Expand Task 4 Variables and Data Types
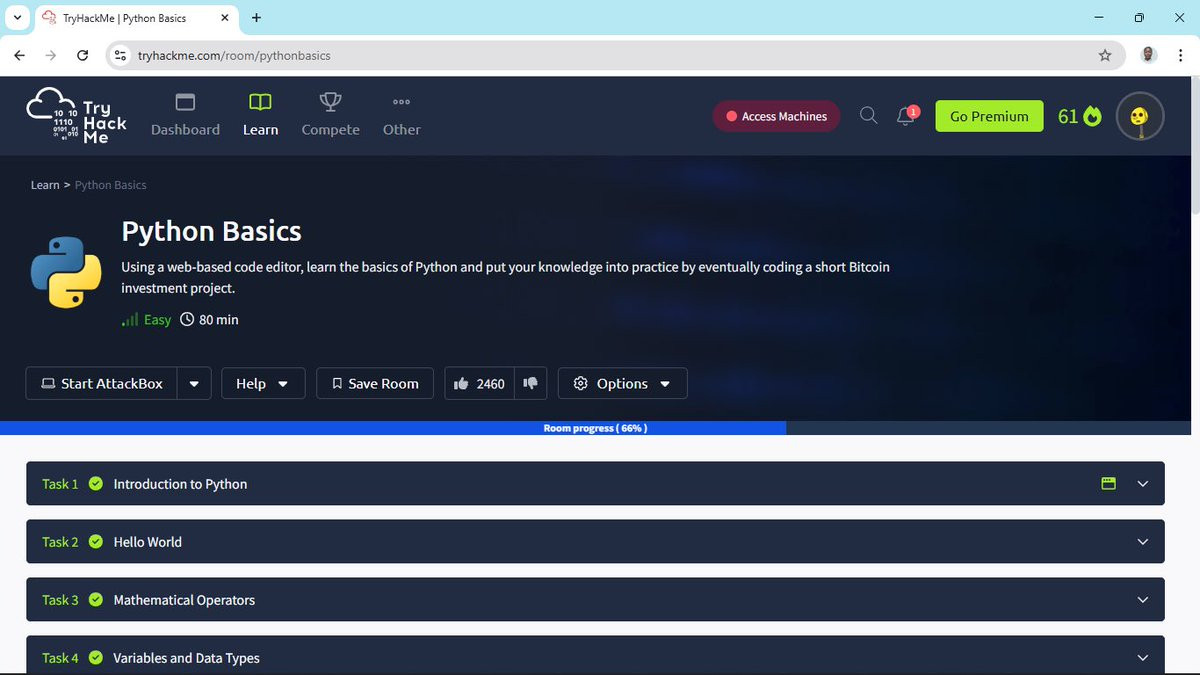The width and height of the screenshot is (1200, 675). pyautogui.click(x=595, y=655)
